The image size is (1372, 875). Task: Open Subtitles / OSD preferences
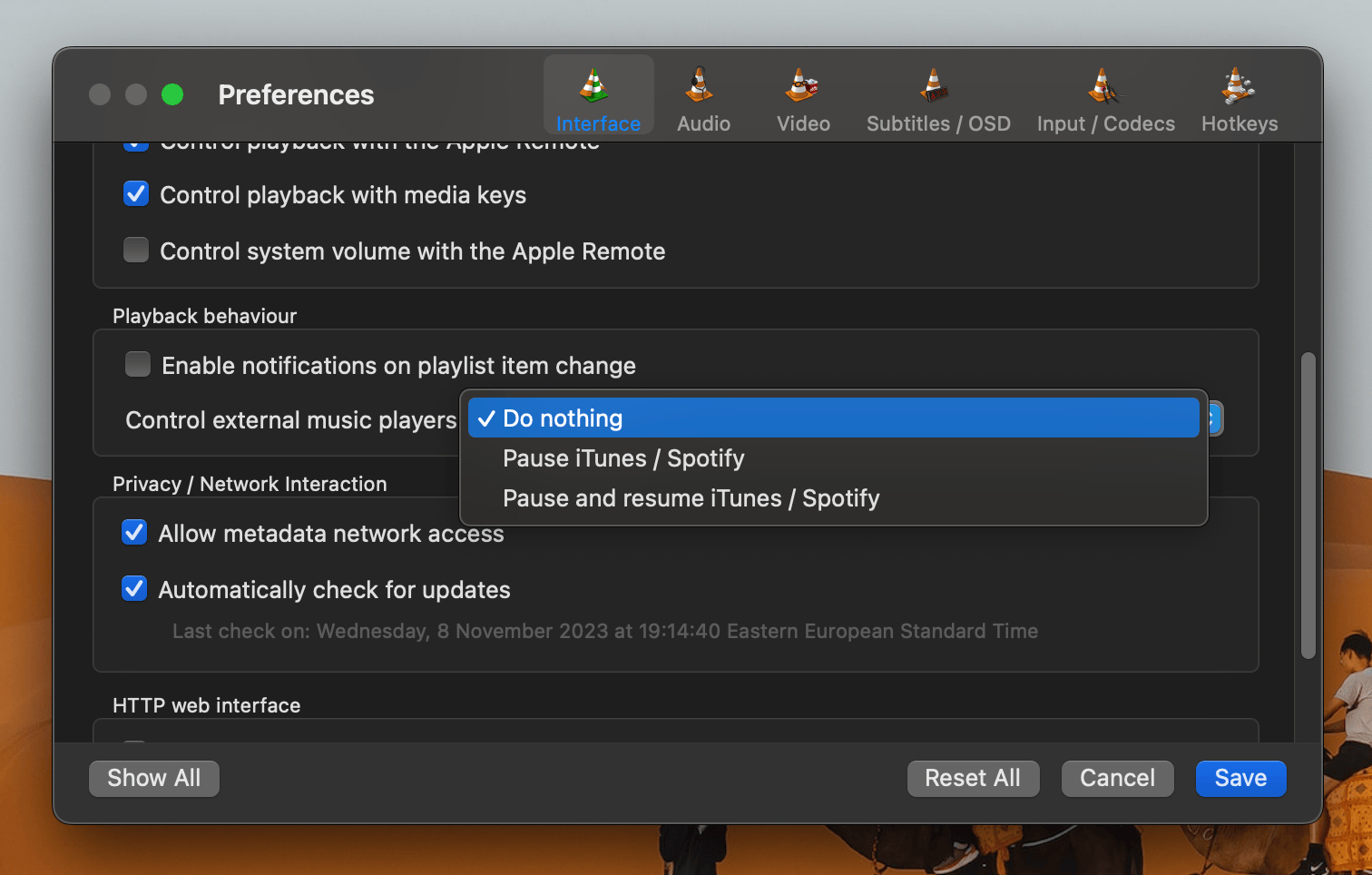(936, 94)
